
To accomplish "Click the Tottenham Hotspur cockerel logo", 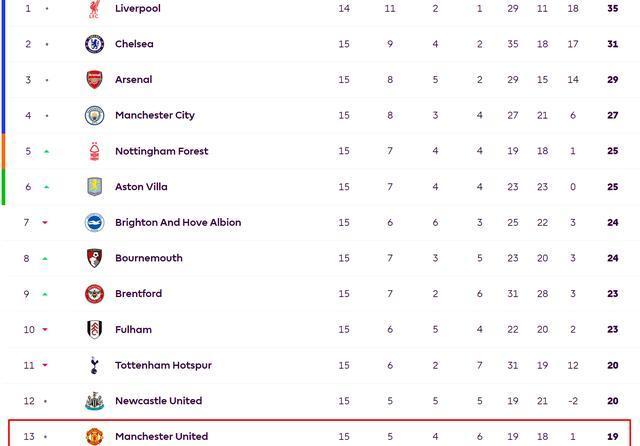I will 94,365.
